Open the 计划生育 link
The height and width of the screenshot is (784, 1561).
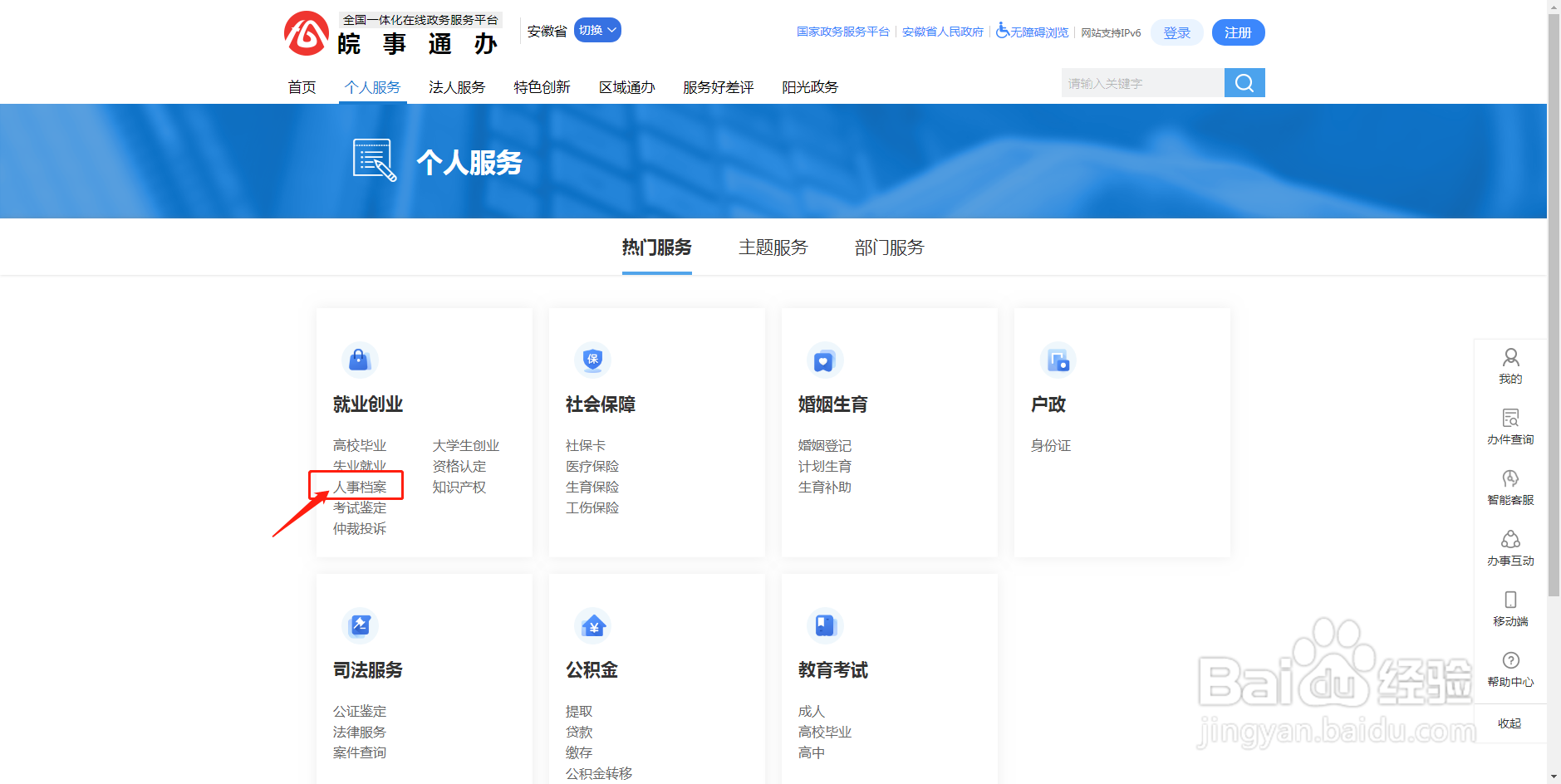pyautogui.click(x=825, y=466)
